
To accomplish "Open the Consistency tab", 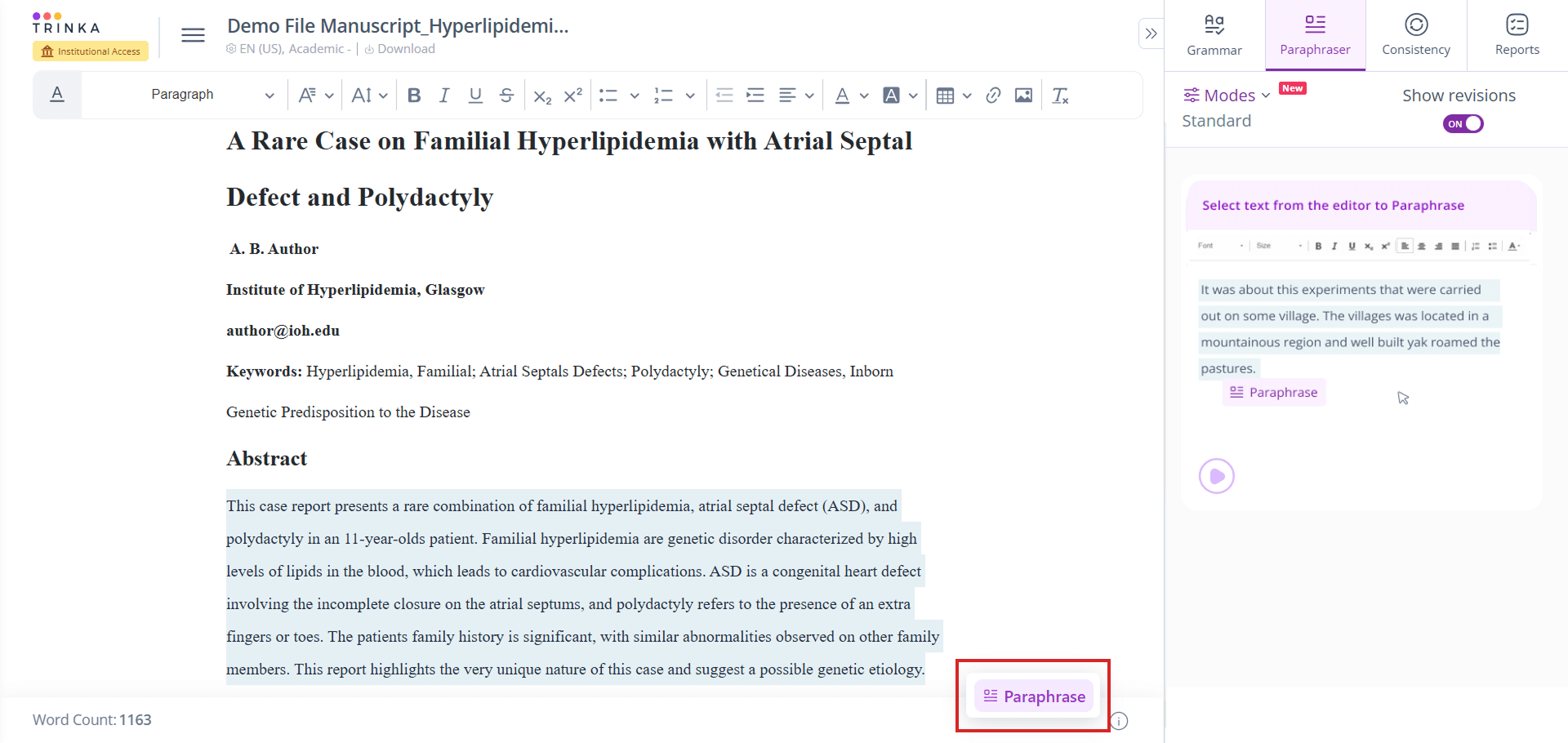I will [x=1416, y=35].
